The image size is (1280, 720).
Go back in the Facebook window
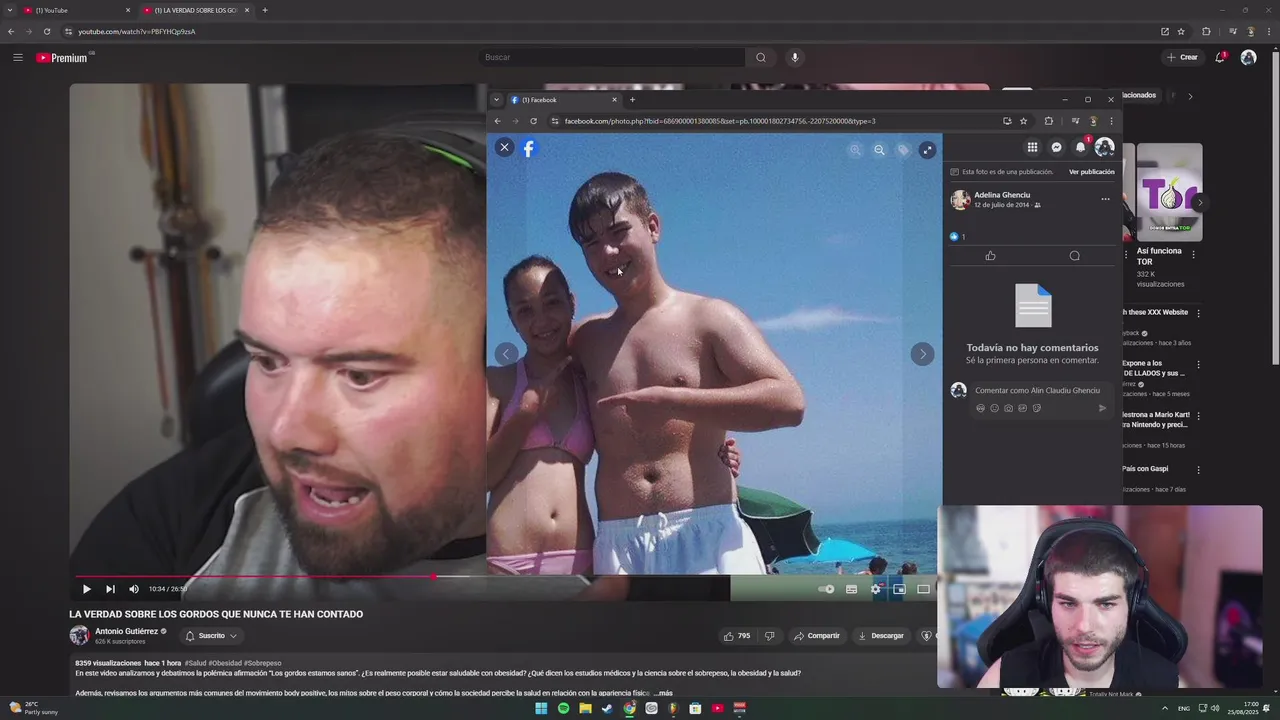coord(497,121)
